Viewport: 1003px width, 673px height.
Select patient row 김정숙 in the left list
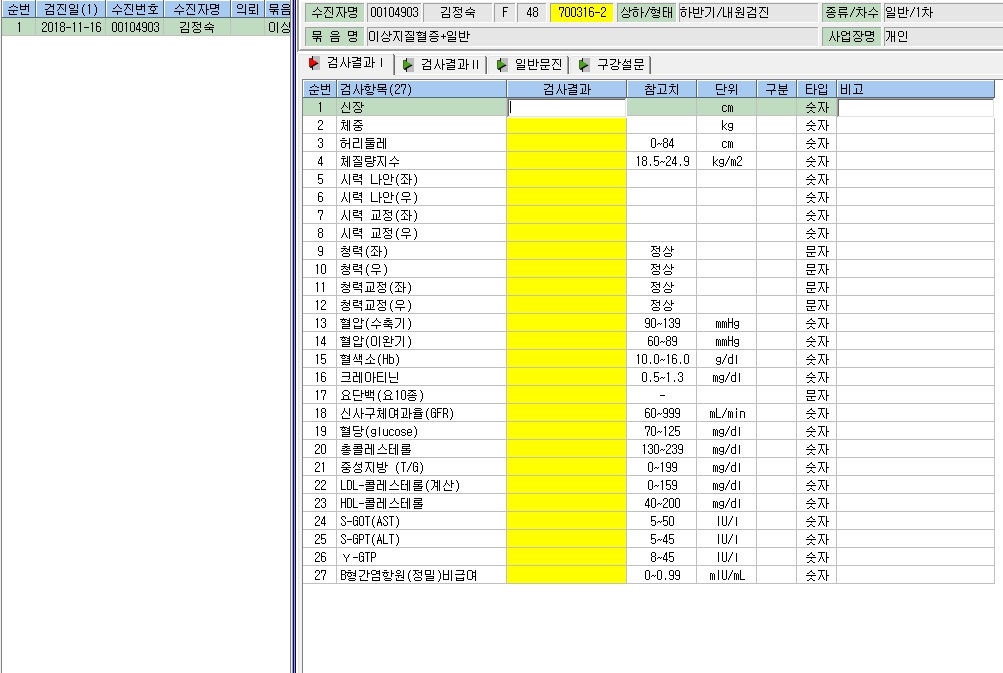(x=146, y=27)
